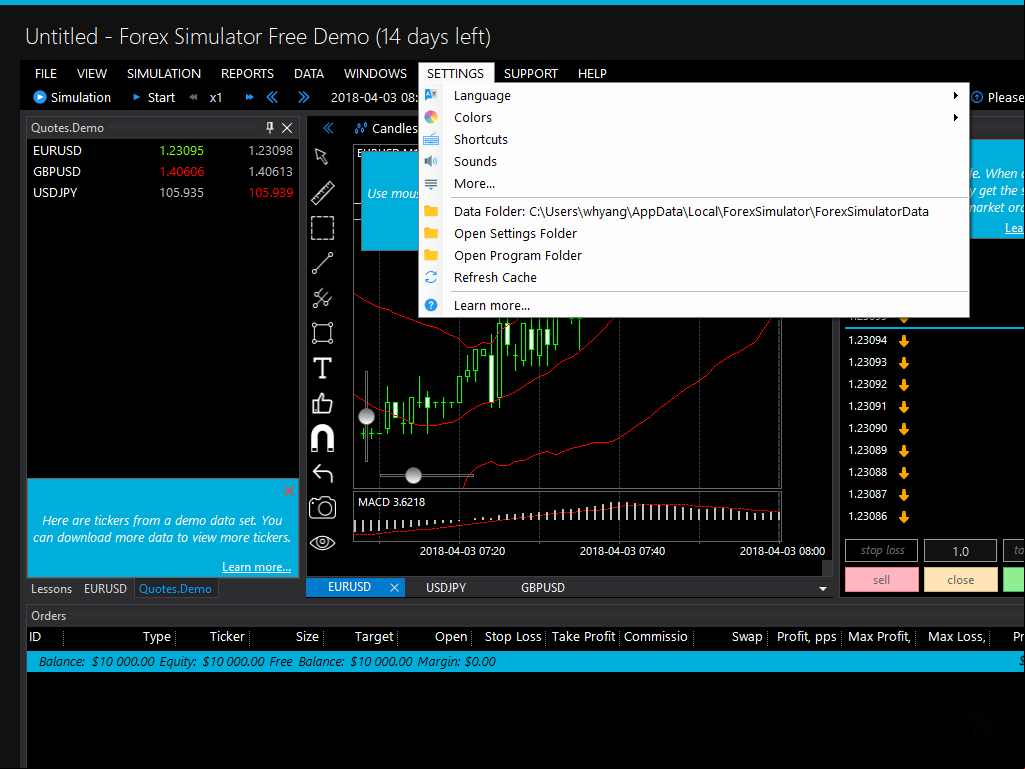Click the Take Profit column header
The image size is (1025, 769).
point(583,636)
